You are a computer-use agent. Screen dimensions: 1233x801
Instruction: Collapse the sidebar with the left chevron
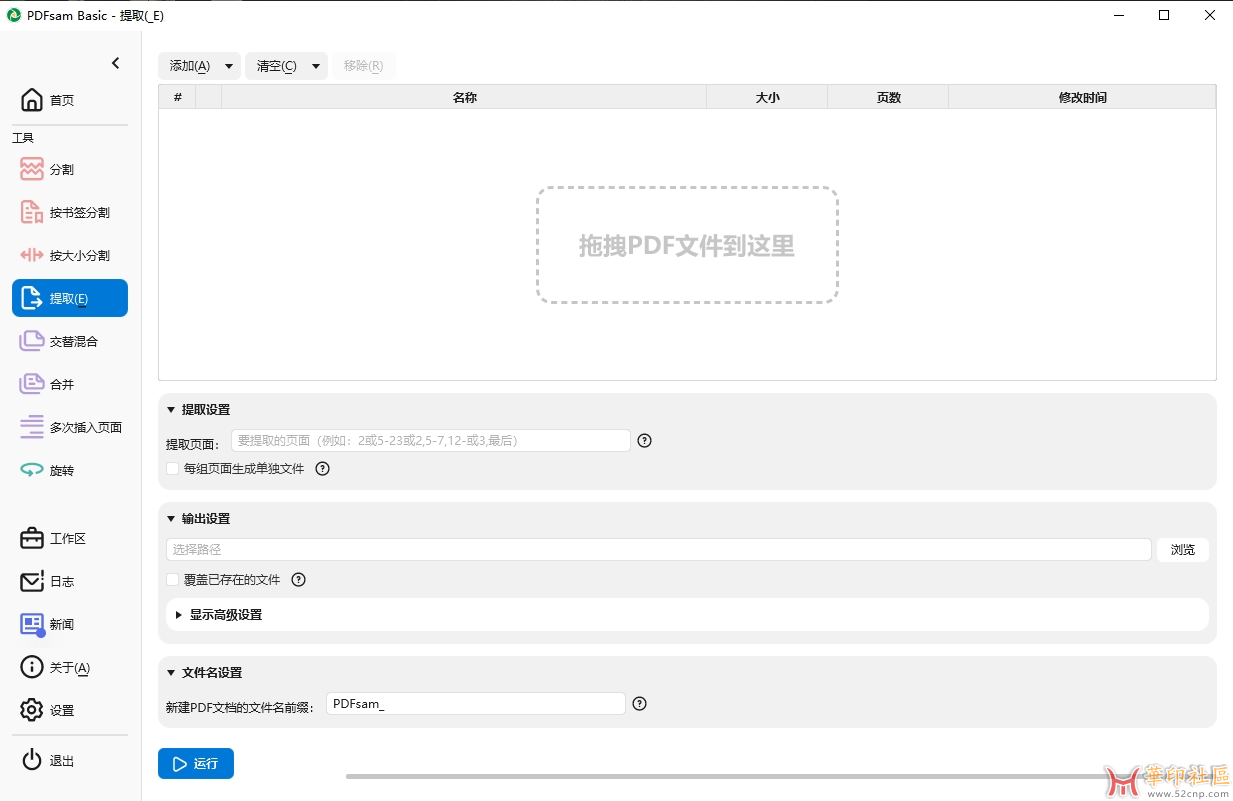[x=115, y=63]
